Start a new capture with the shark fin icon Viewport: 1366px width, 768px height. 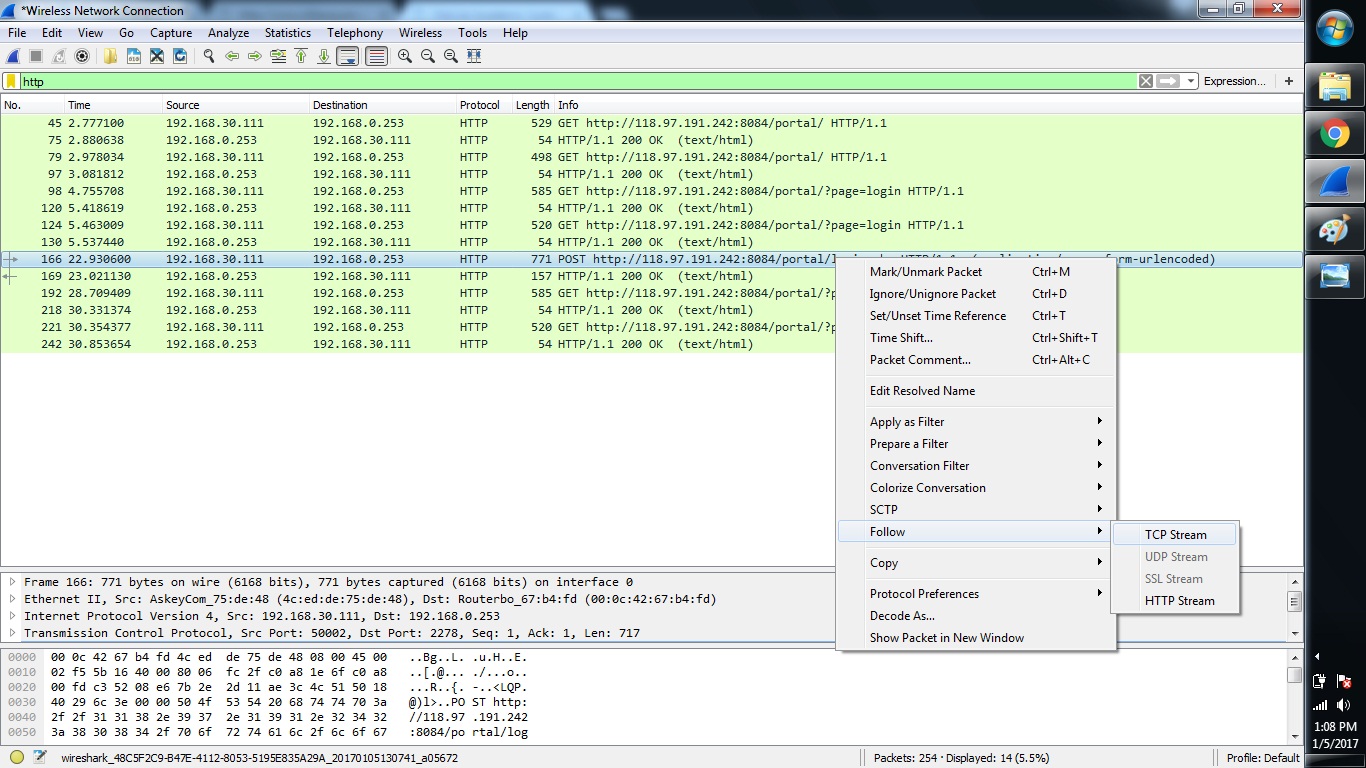[x=12, y=56]
